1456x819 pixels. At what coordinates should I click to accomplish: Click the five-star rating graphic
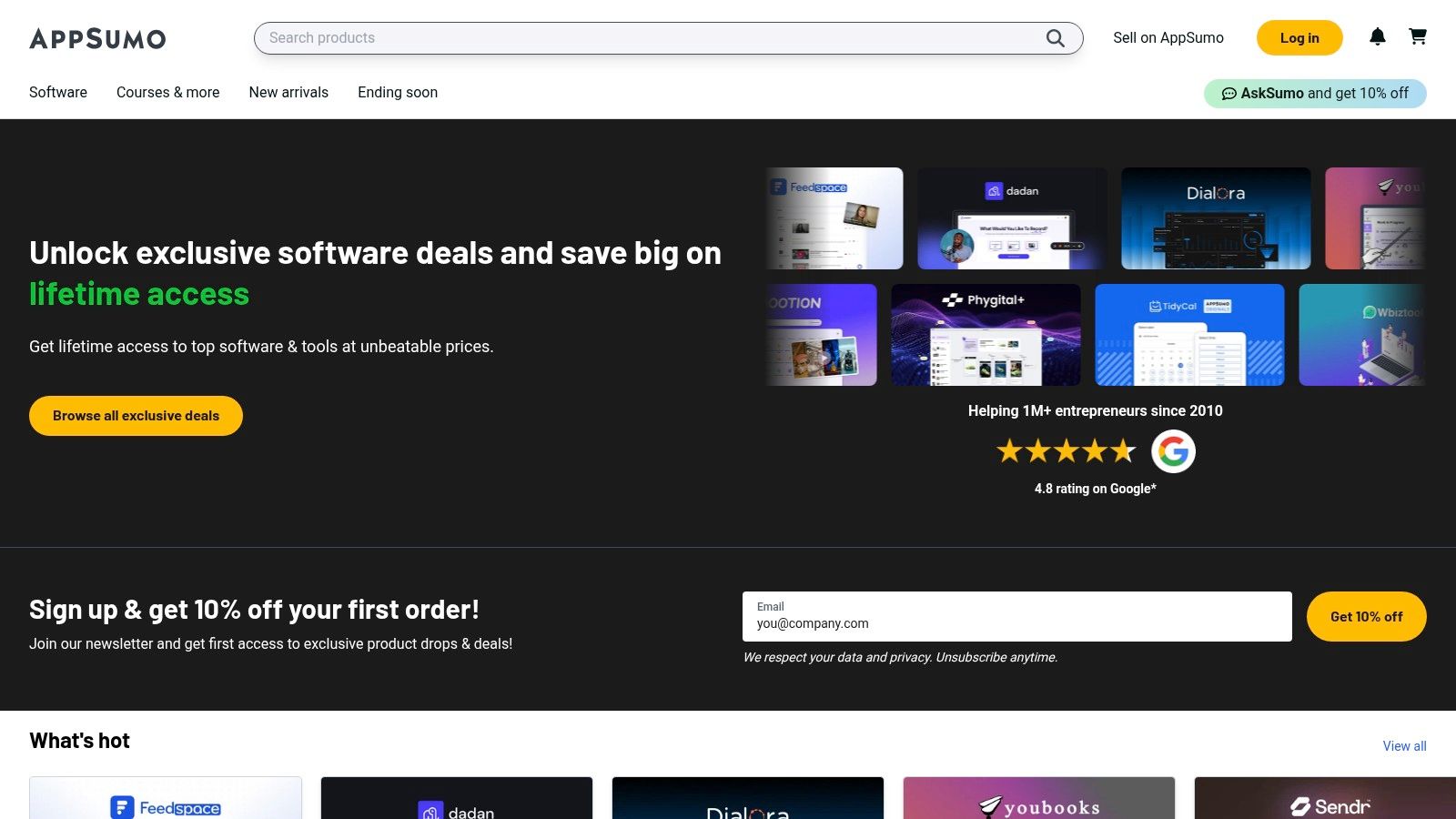[1067, 451]
